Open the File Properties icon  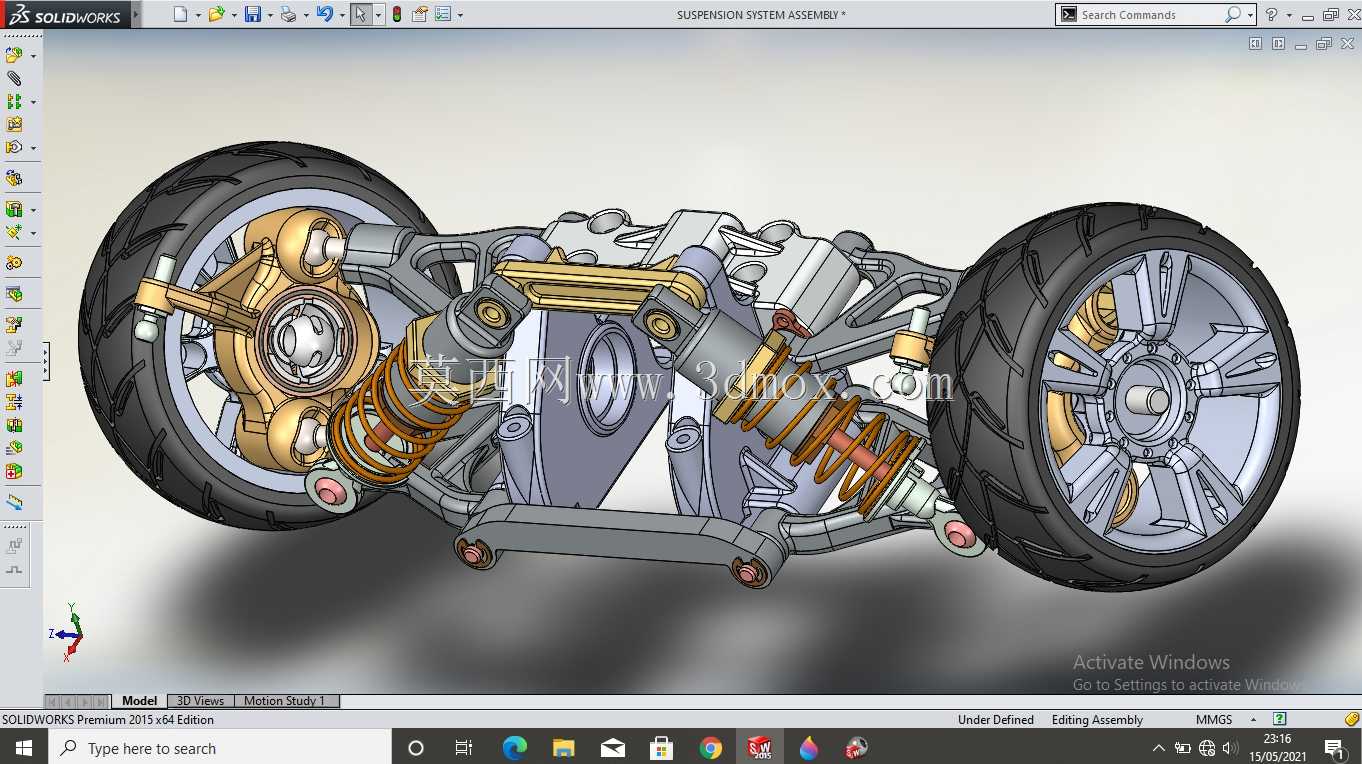pos(420,14)
